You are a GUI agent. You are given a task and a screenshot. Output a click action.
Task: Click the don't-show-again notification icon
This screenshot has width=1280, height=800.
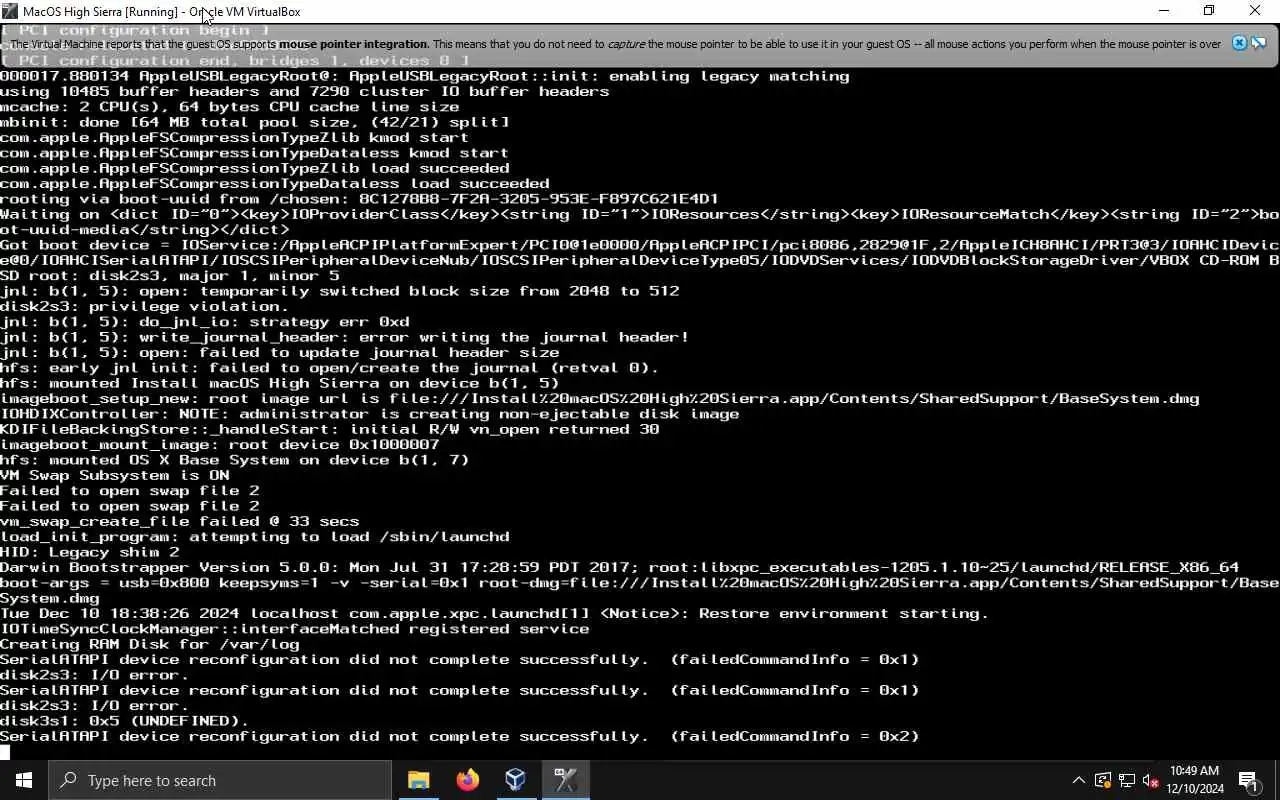click(x=1259, y=43)
